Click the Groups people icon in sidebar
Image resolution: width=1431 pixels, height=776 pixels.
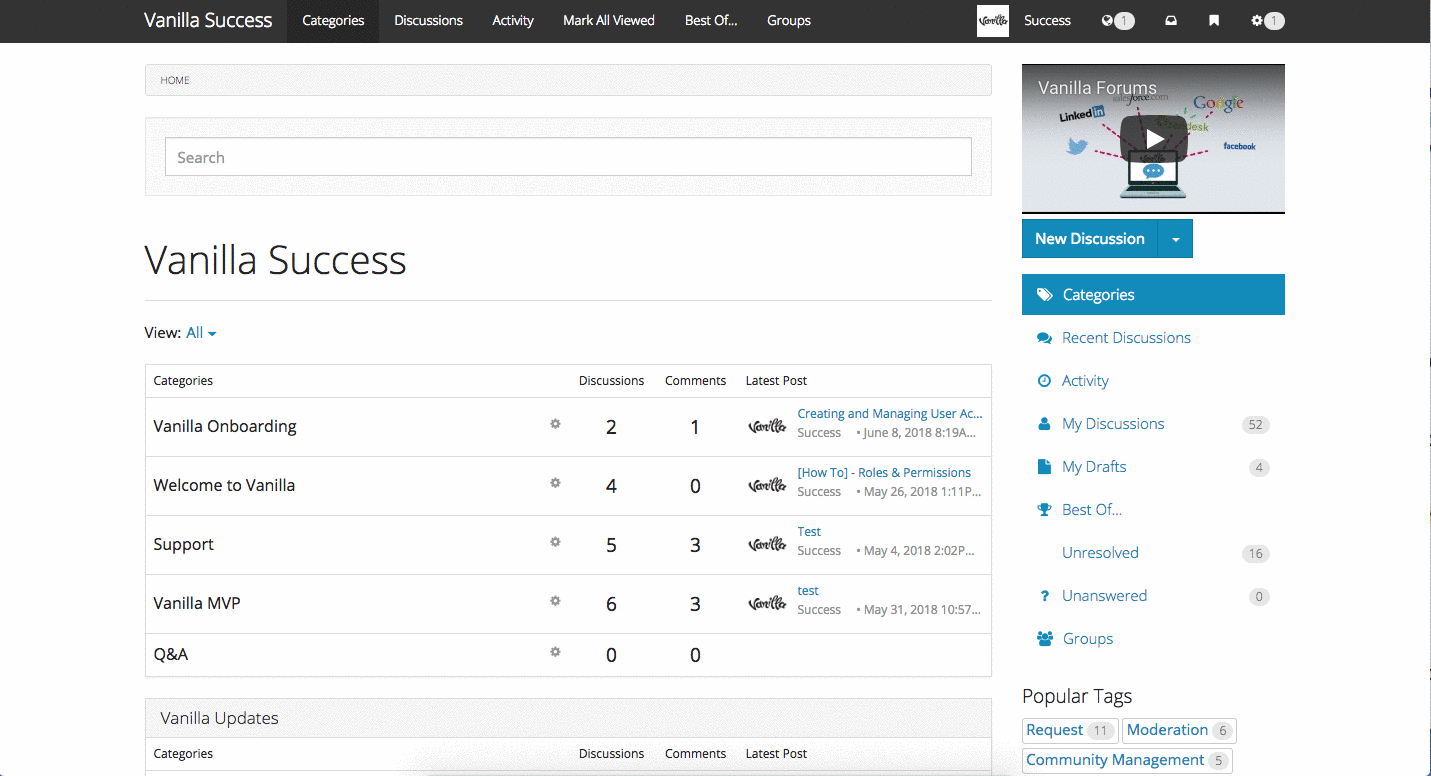[1045, 639]
